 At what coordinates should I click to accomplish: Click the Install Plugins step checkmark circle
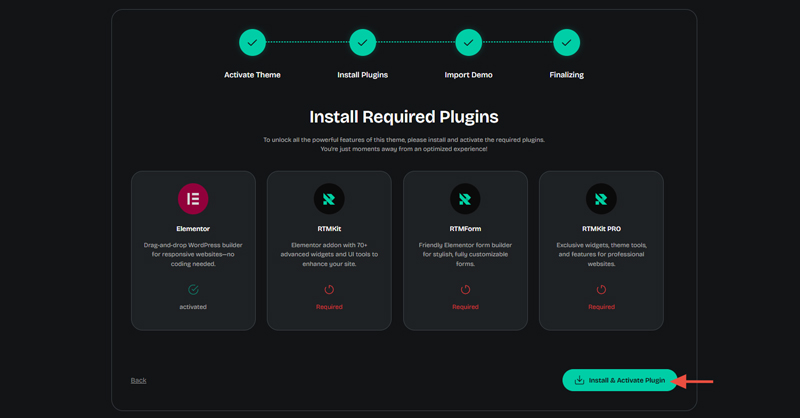(x=362, y=42)
